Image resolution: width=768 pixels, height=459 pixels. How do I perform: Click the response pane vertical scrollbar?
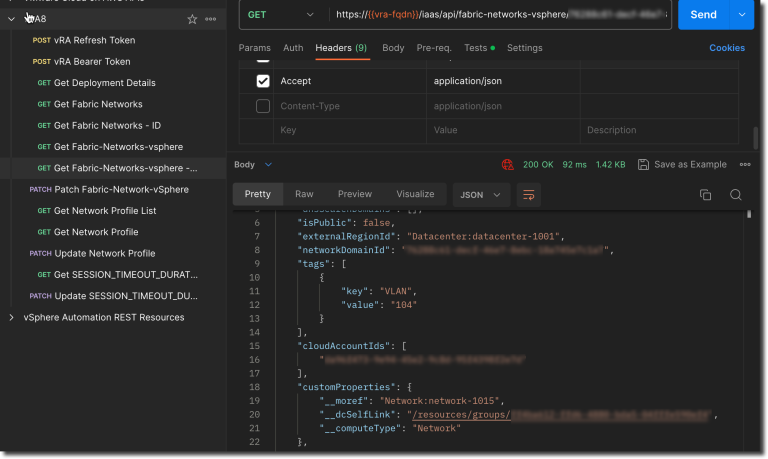coord(748,214)
